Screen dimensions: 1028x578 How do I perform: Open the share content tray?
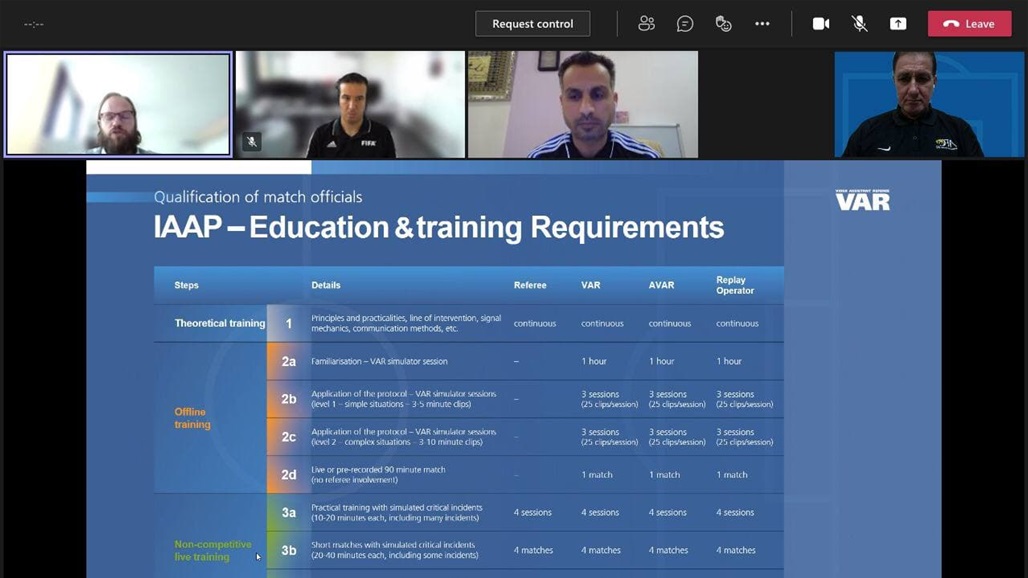click(898, 24)
